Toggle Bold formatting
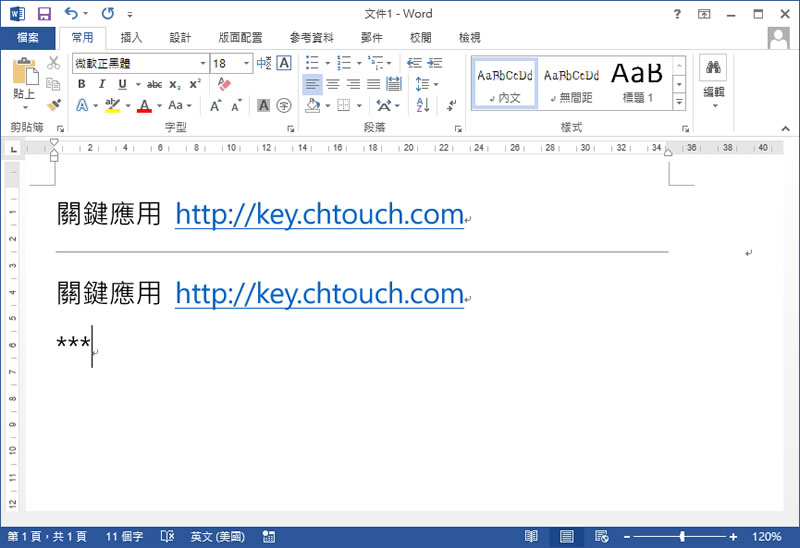The height and width of the screenshot is (548, 800). [81, 84]
